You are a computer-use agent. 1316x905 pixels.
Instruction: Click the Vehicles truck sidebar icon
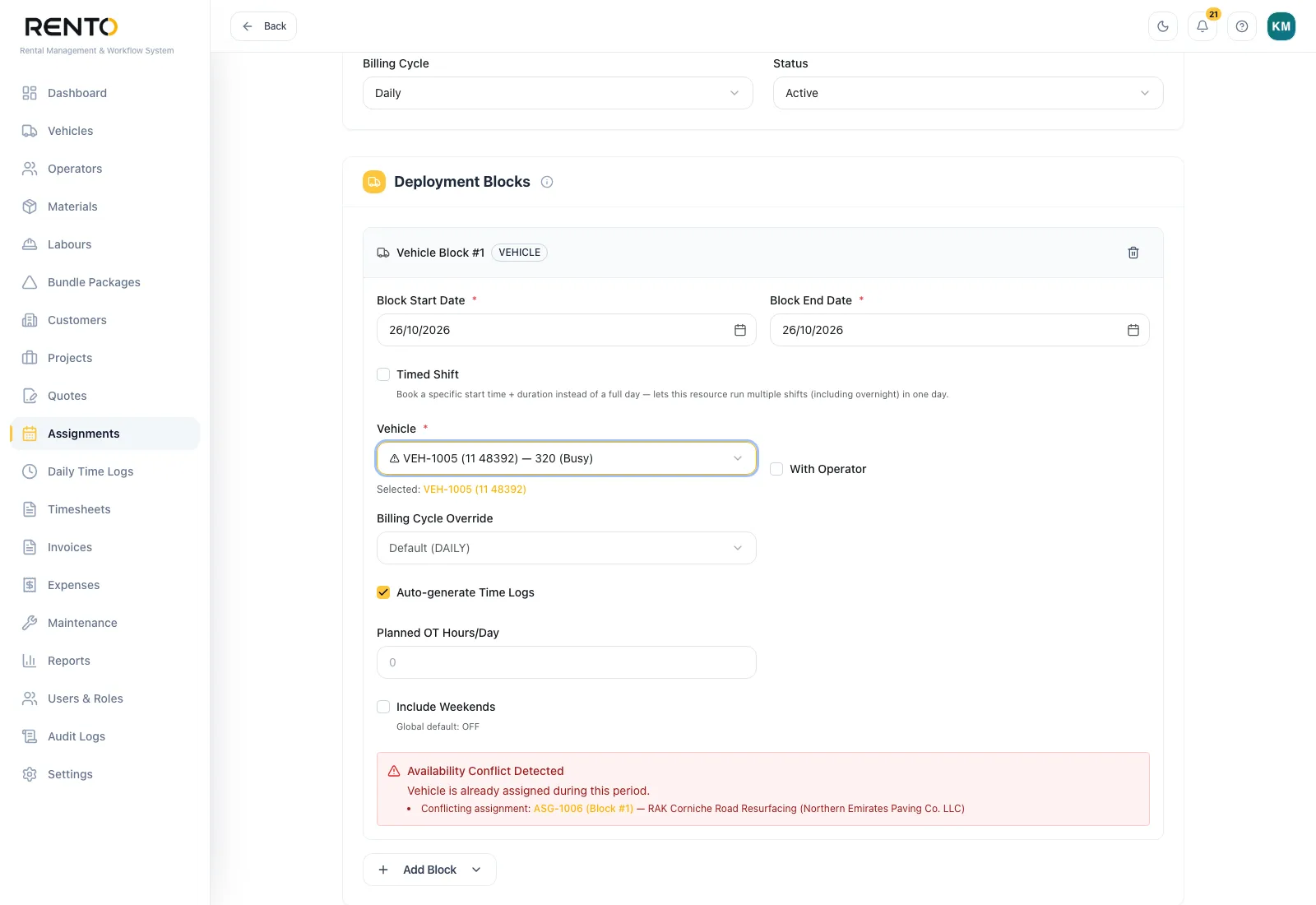point(30,131)
